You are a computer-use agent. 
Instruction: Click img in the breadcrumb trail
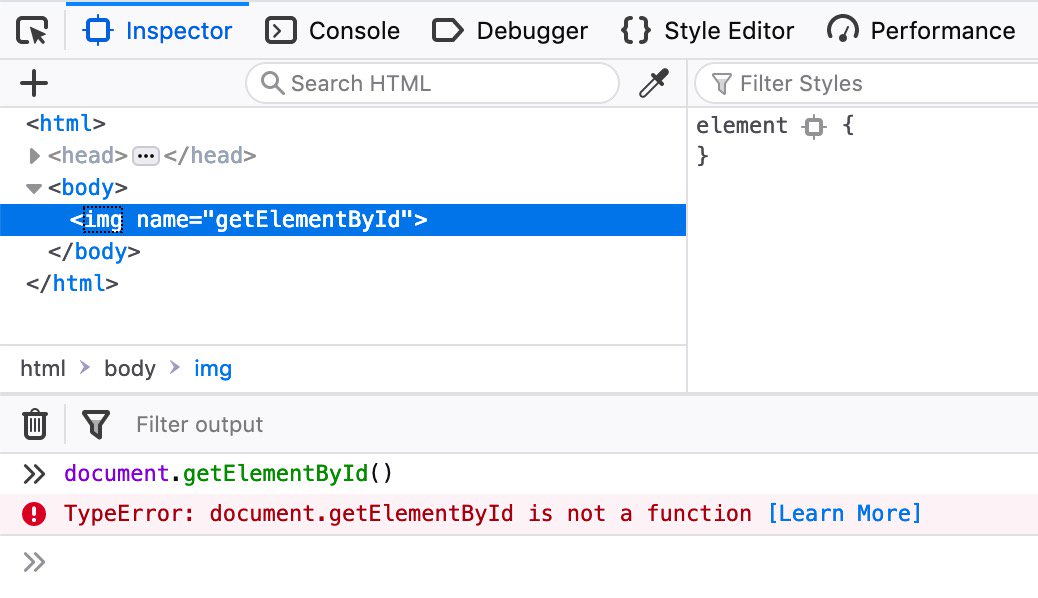pos(212,368)
